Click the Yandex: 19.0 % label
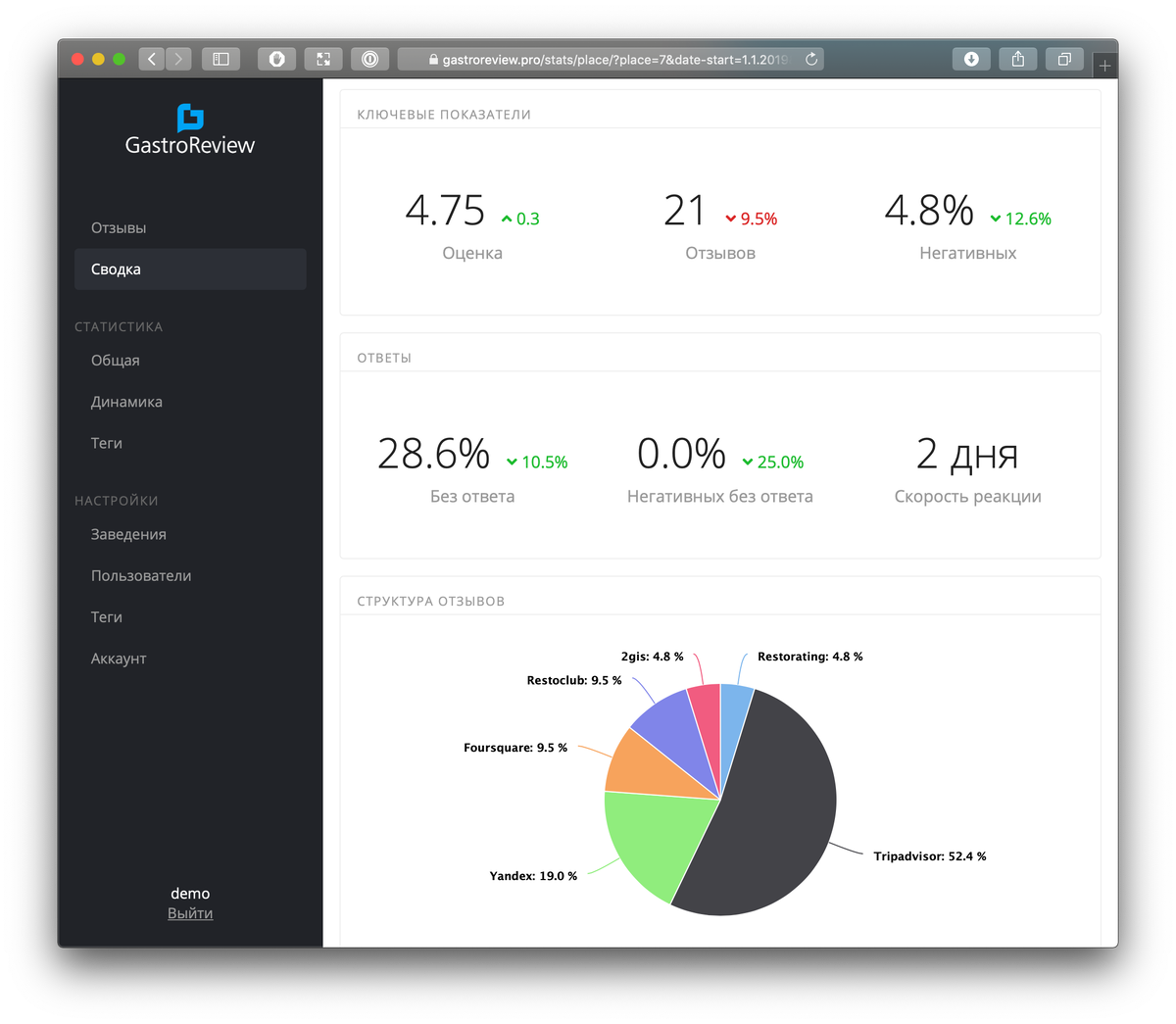Image resolution: width=1176 pixels, height=1024 pixels. tap(533, 876)
